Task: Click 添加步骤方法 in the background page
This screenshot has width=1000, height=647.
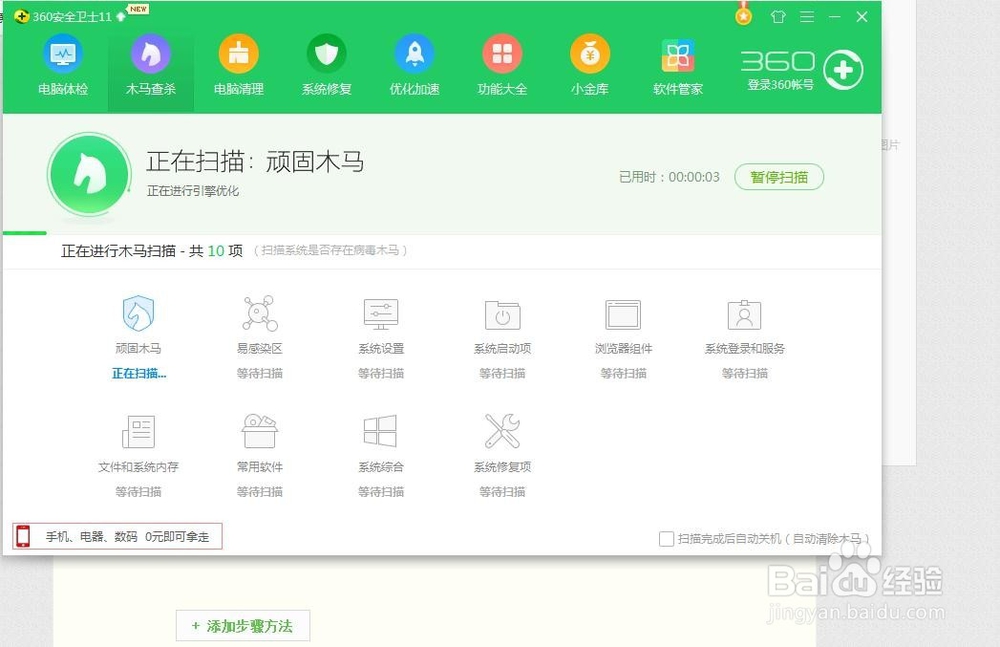Action: 243,626
